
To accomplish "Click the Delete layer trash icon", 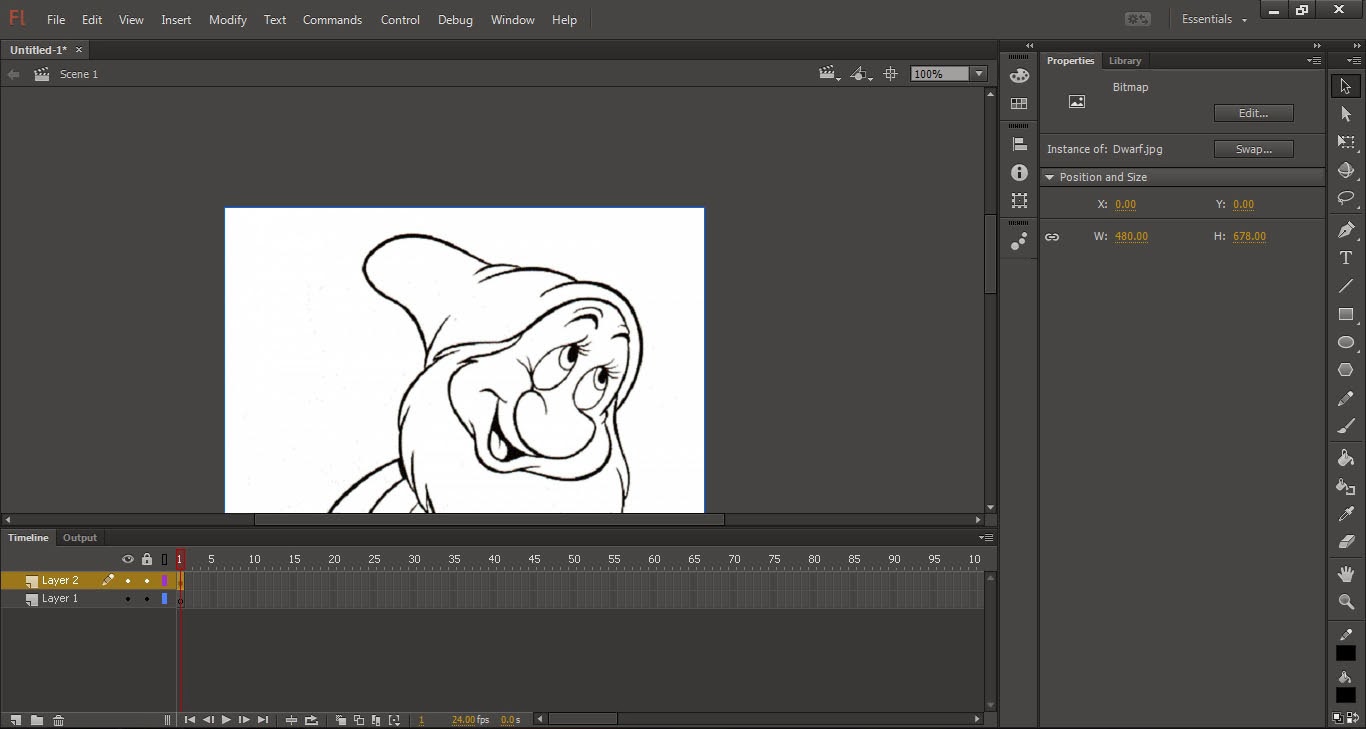I will tap(59, 720).
